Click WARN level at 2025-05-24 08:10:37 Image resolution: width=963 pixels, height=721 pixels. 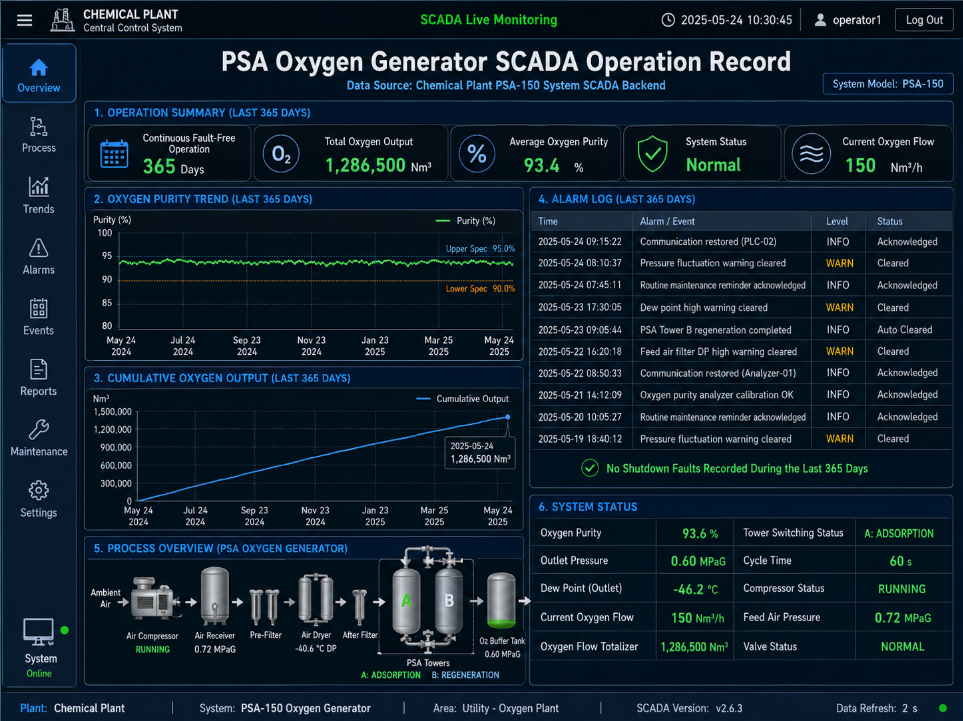point(840,263)
